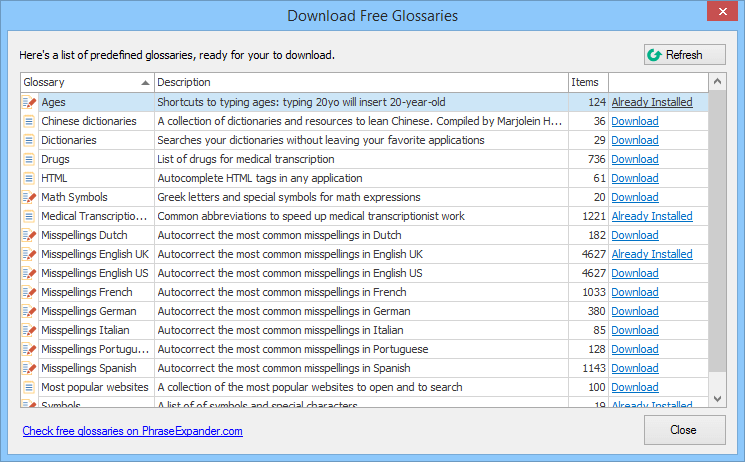Click the Misspellings Dutch row icon

29,235
